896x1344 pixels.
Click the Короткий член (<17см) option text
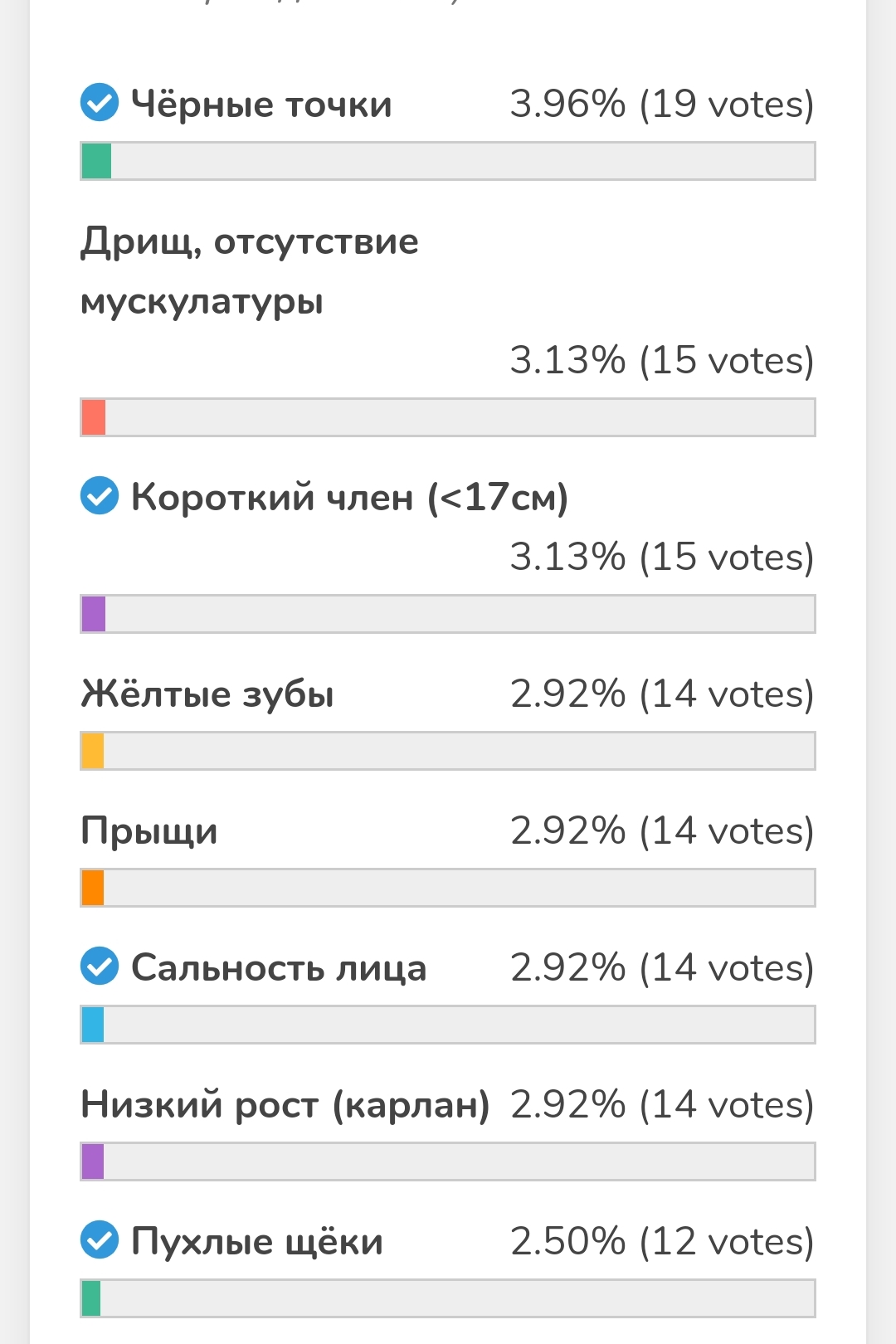click(349, 498)
